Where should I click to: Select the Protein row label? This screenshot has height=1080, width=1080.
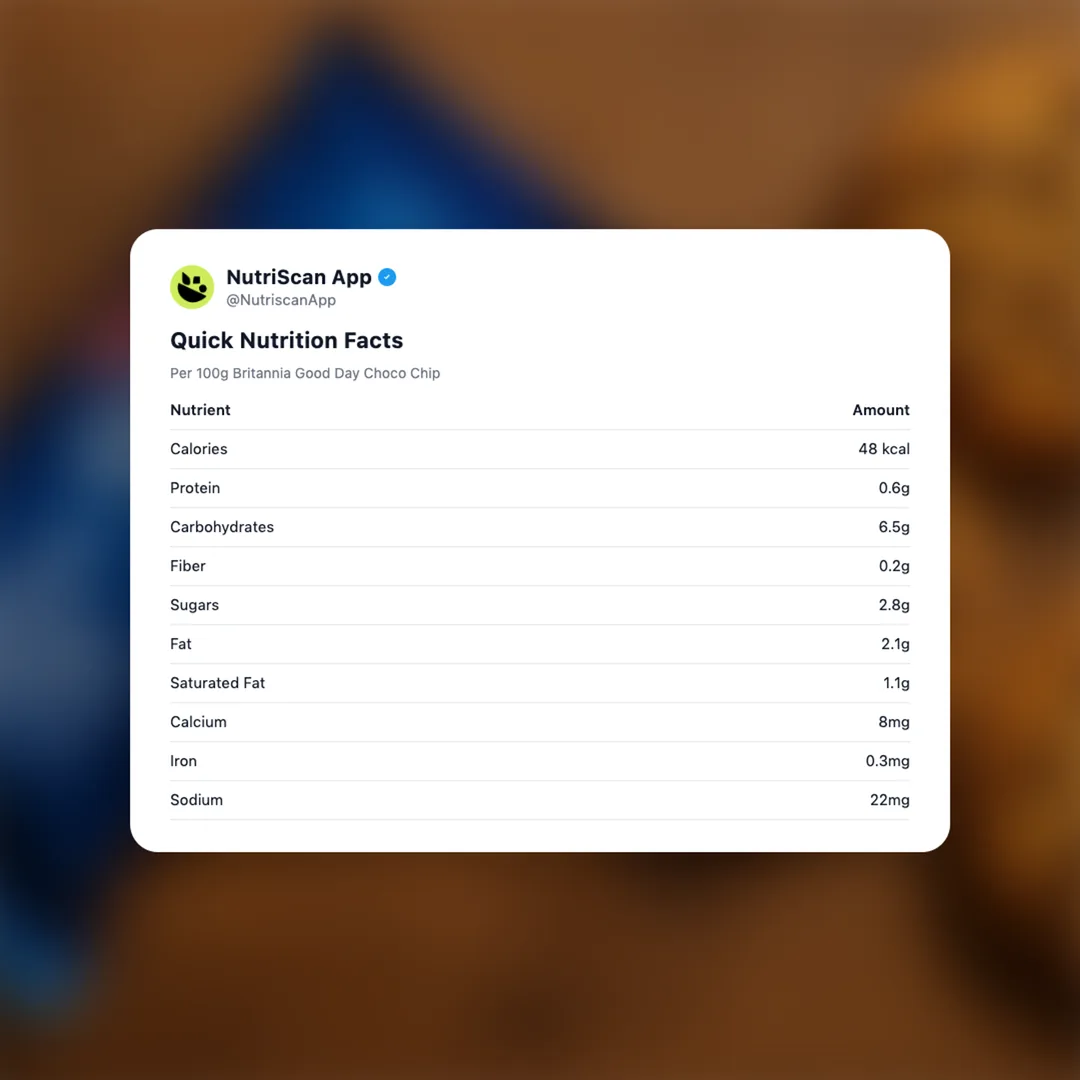[195, 488]
